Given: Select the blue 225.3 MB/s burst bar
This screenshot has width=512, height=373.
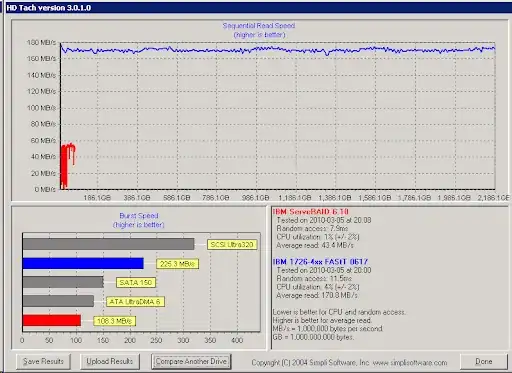Looking at the screenshot, I should (83, 263).
